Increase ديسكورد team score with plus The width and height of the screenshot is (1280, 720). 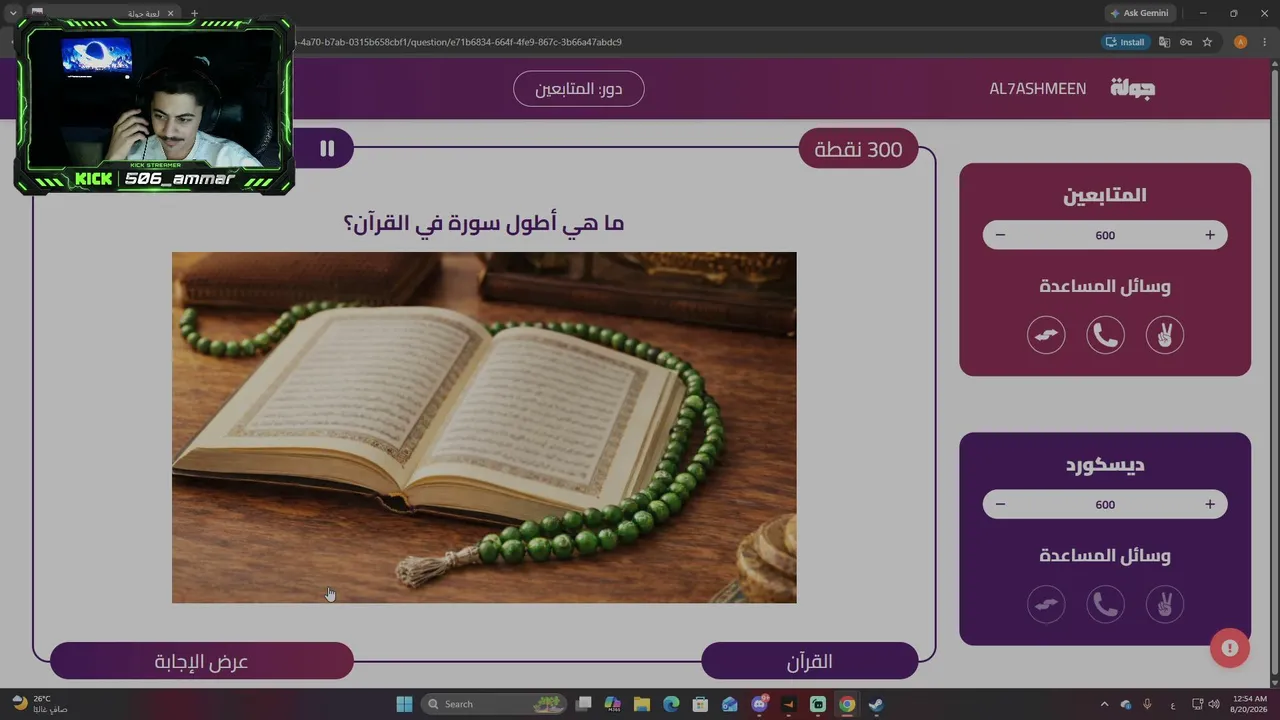click(1210, 504)
